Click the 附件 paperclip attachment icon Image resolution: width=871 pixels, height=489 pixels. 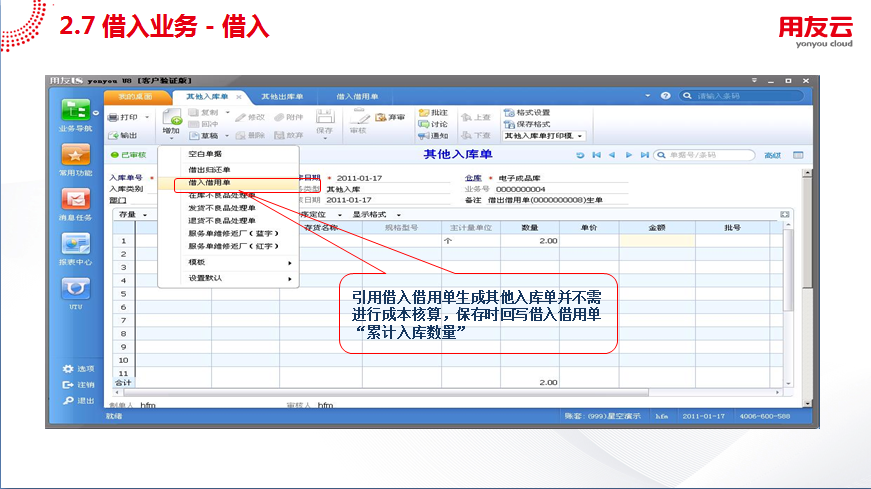point(279,117)
